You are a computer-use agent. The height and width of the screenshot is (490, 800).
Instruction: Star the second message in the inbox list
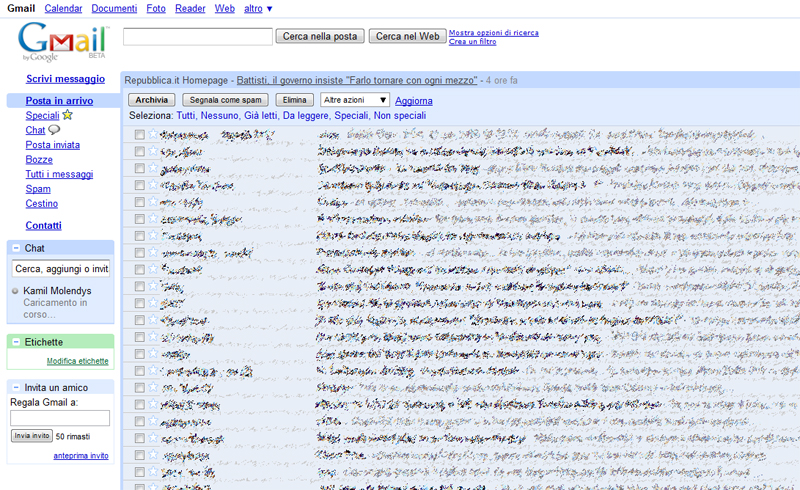153,151
